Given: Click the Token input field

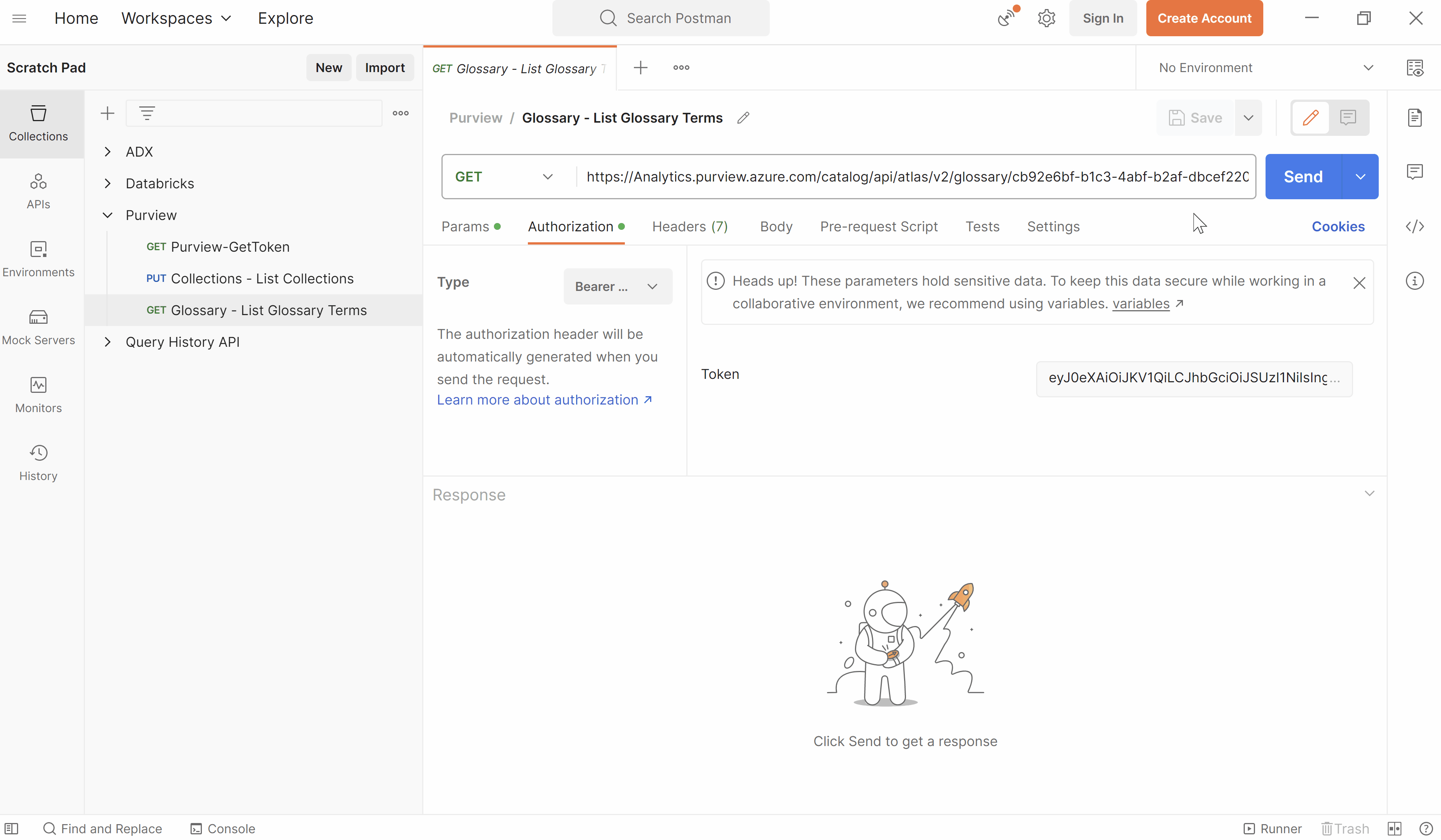Looking at the screenshot, I should [1194, 378].
